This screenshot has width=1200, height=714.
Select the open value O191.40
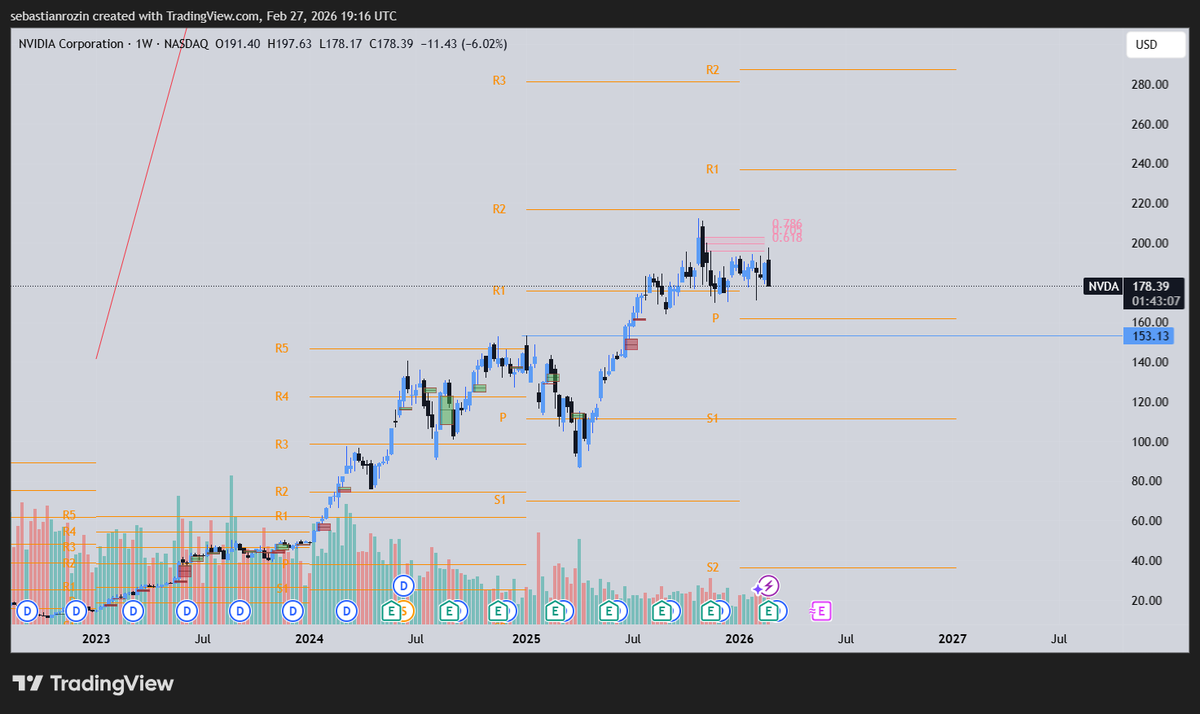[x=238, y=44]
